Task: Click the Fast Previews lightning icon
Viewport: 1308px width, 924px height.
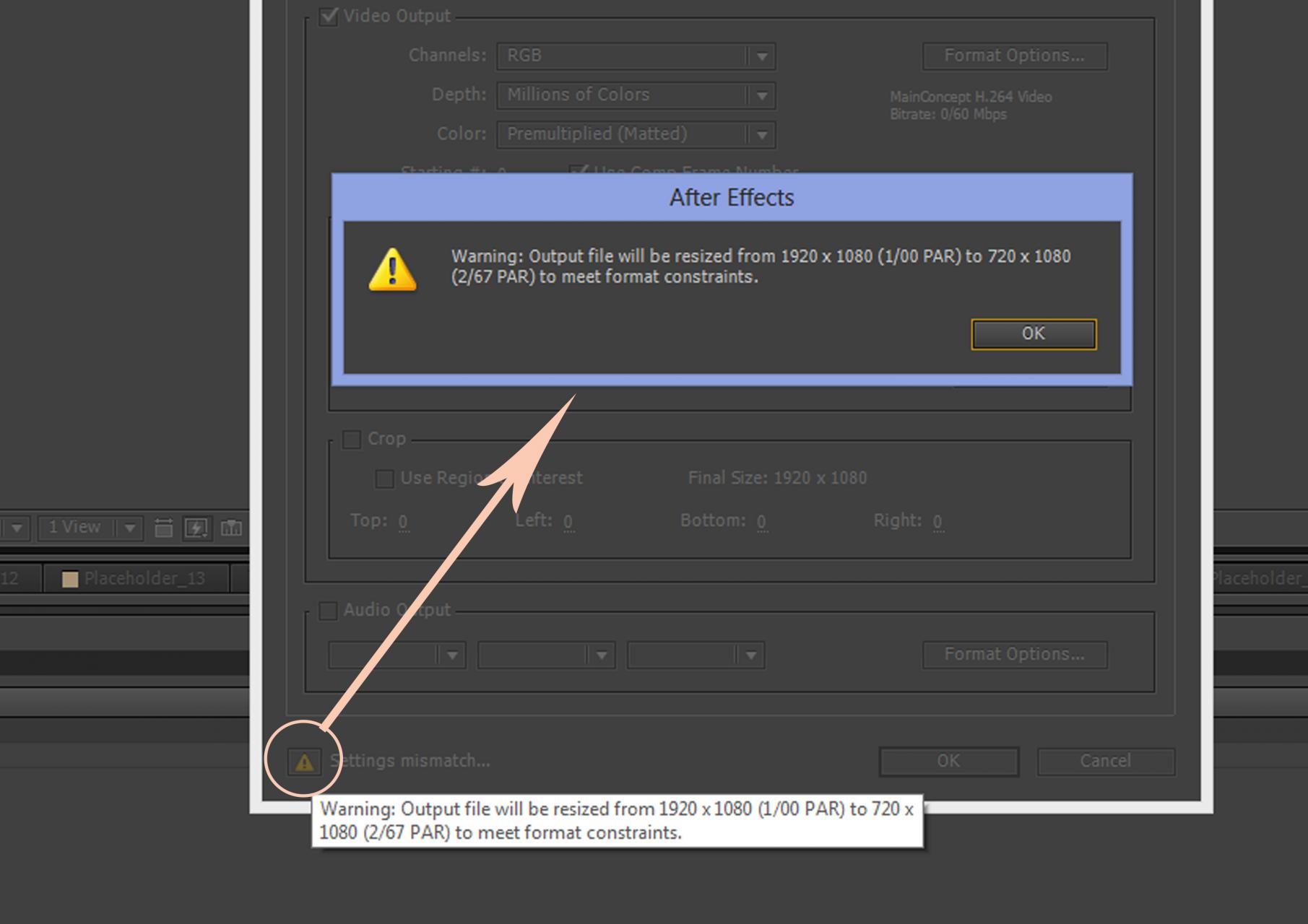Action: point(196,528)
